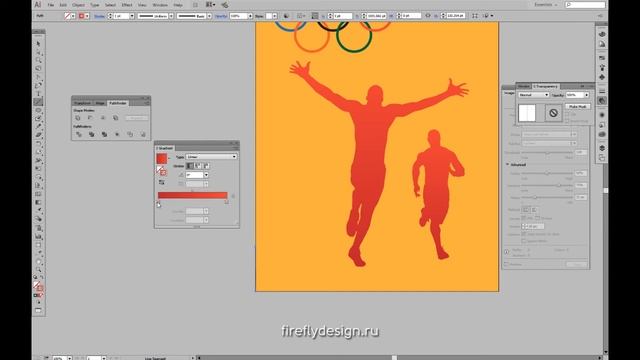
Task: Click Trim pathfinder icon
Action: coord(91,134)
